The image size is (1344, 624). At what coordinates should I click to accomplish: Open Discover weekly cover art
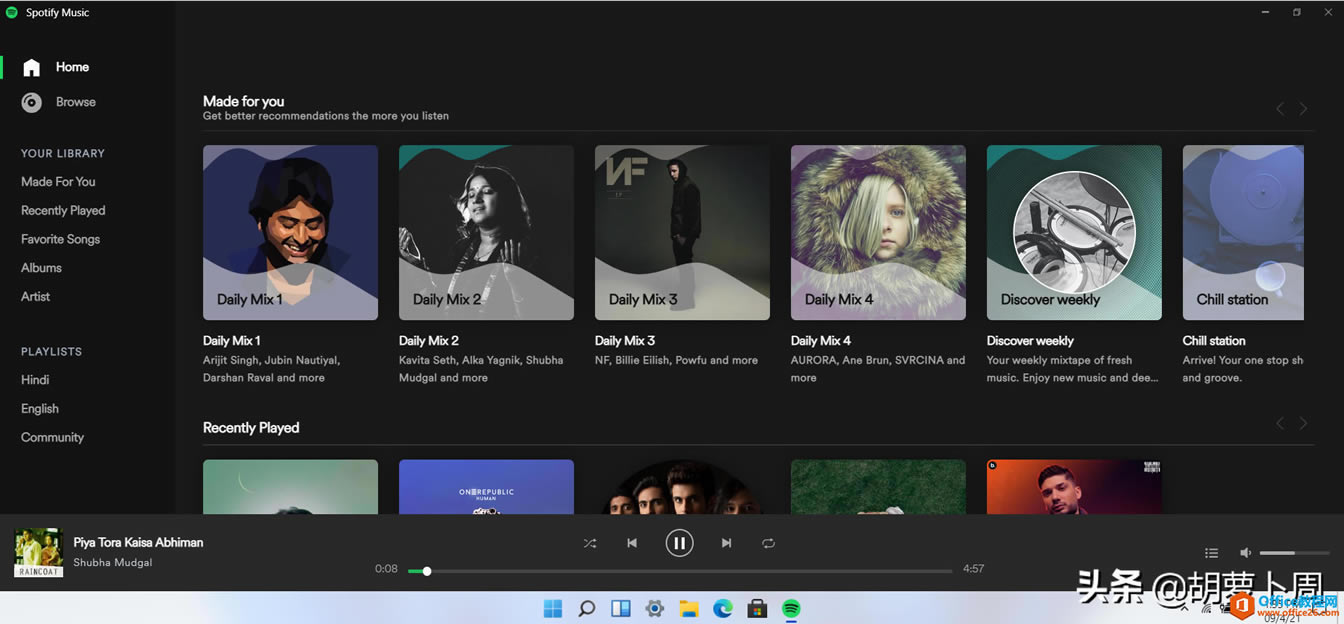click(x=1074, y=232)
